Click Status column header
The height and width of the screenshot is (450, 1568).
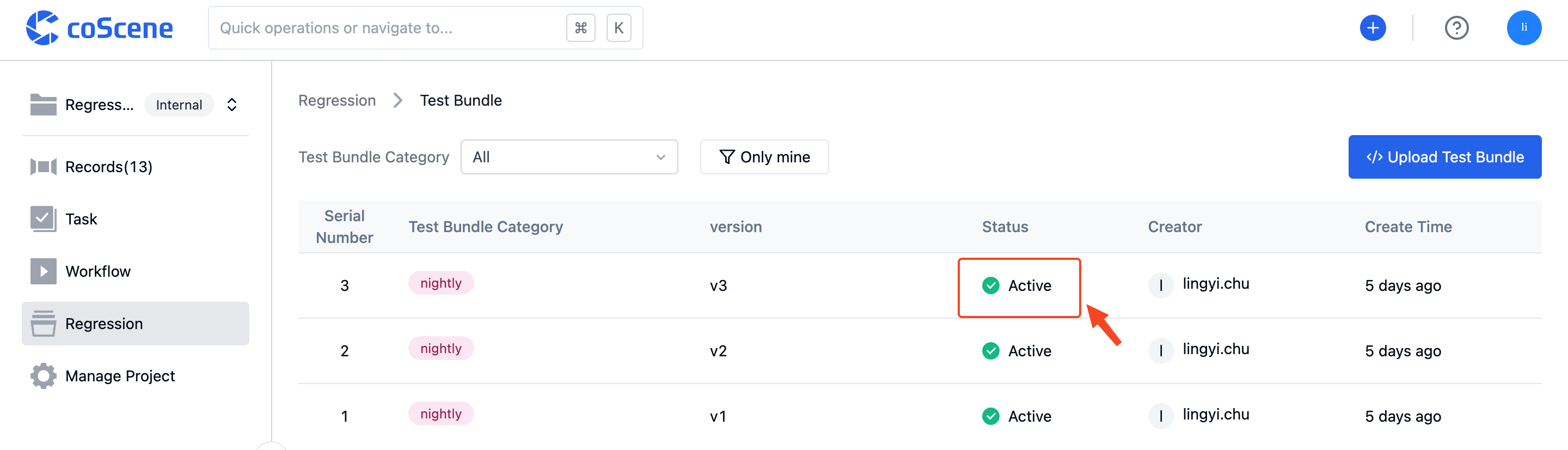tap(1004, 227)
